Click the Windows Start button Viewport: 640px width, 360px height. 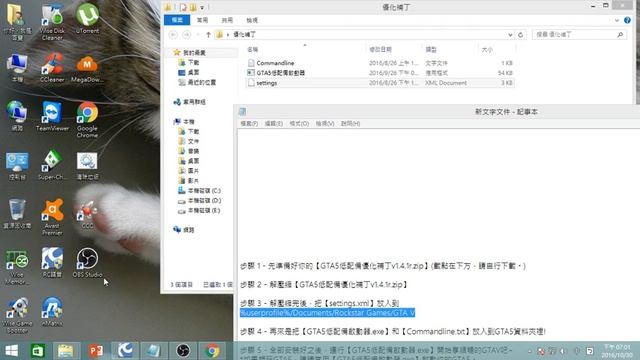[11, 351]
